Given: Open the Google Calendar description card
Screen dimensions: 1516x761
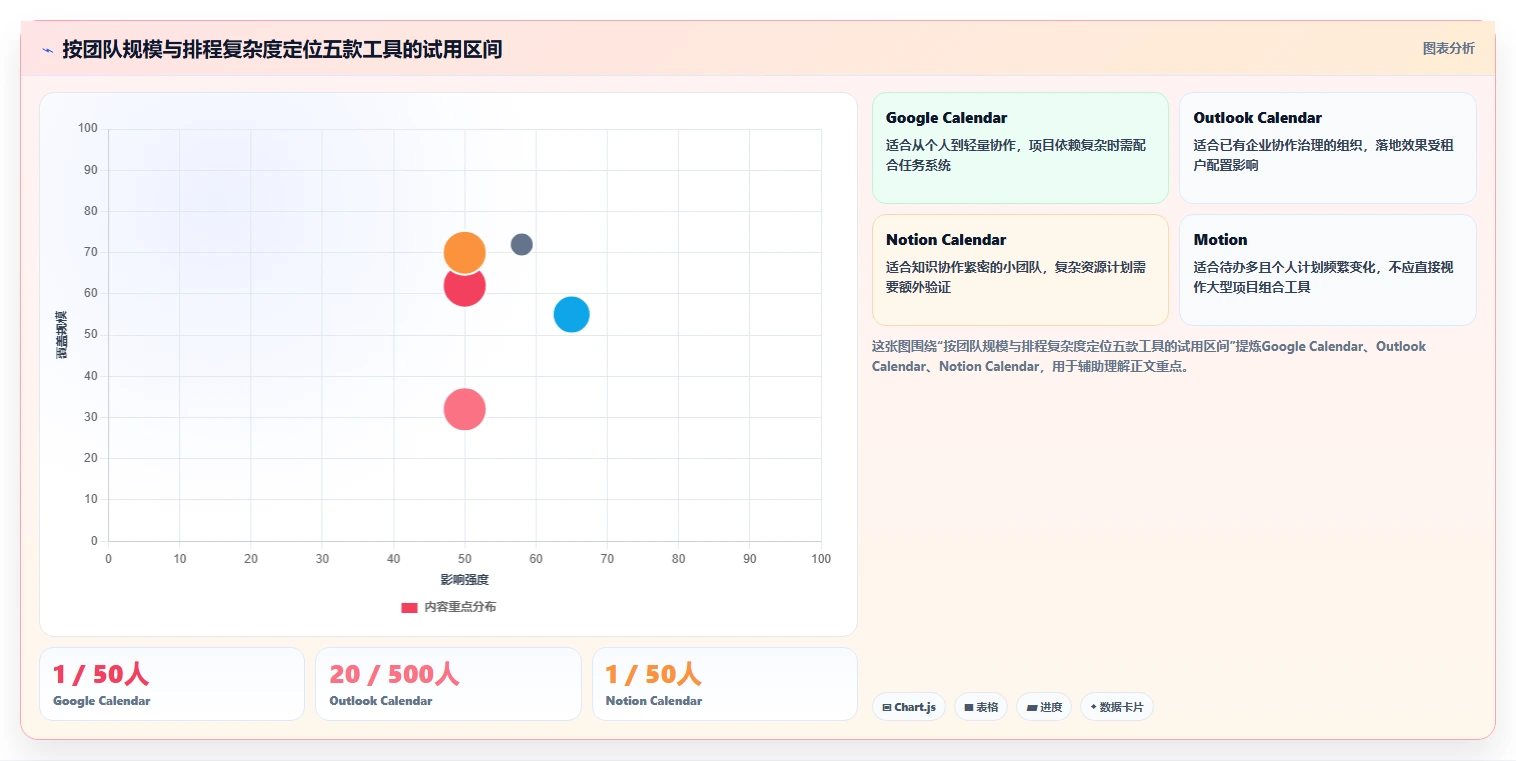Looking at the screenshot, I should (x=1020, y=148).
